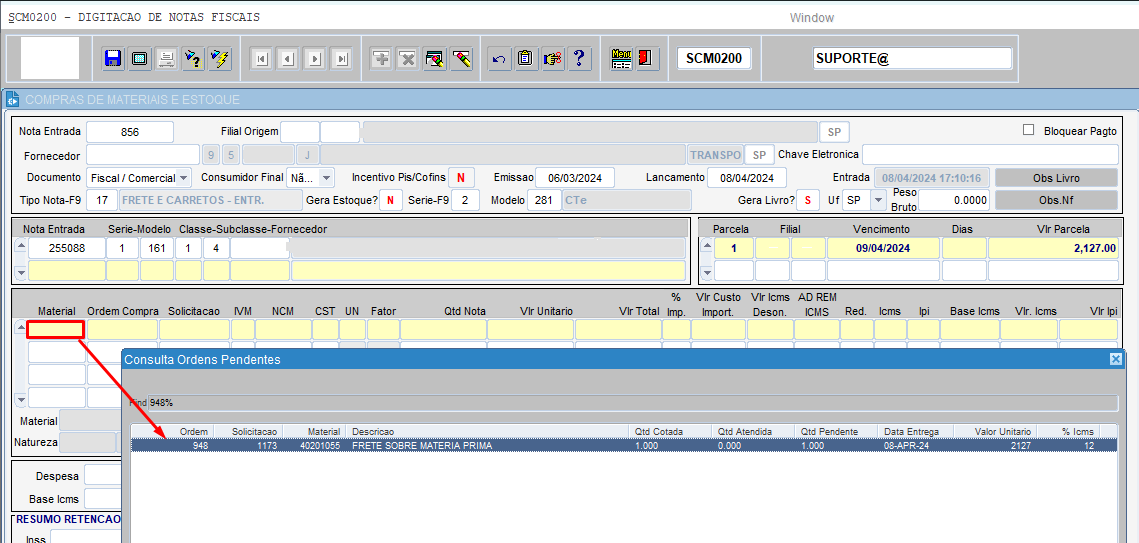Open the Documento Fiscal / Comercial dropdown

tap(184, 178)
